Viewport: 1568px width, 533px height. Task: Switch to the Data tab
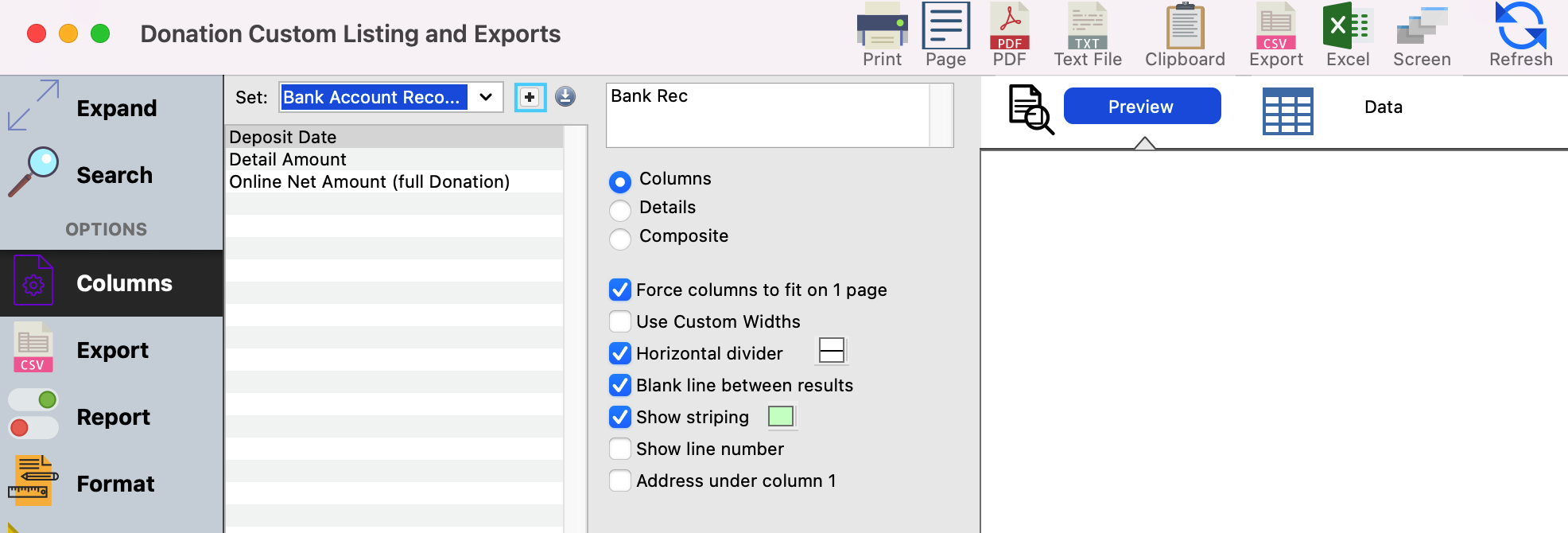click(x=1383, y=107)
